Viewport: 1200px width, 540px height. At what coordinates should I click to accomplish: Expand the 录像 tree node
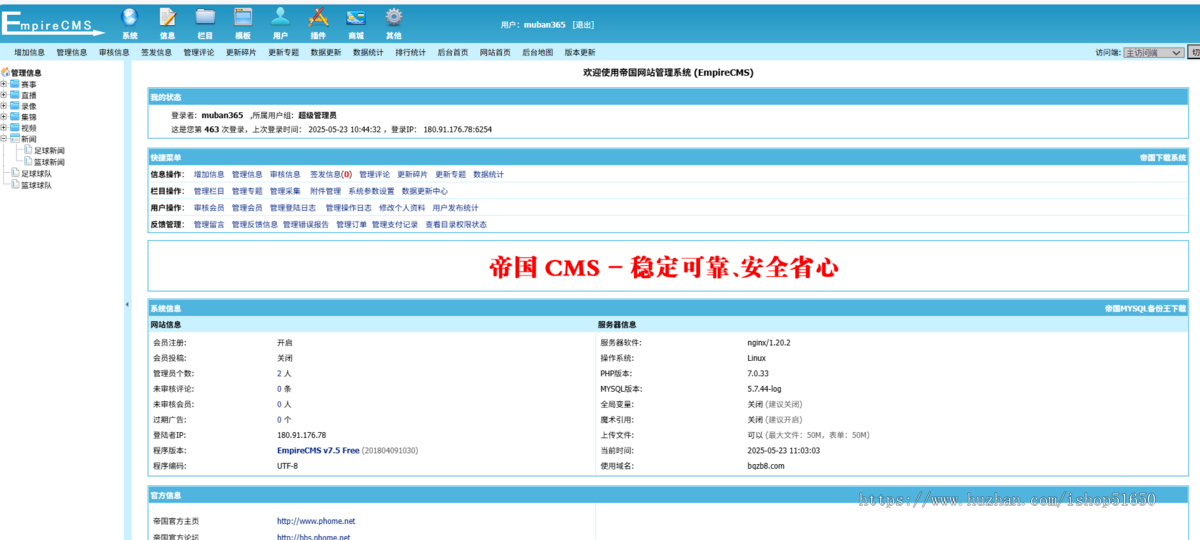4,106
